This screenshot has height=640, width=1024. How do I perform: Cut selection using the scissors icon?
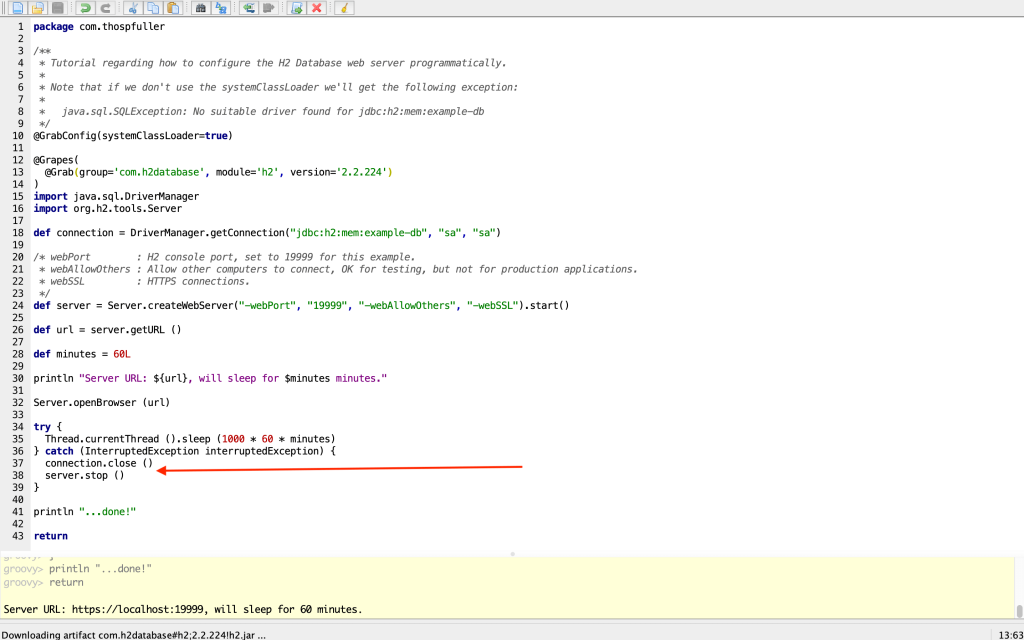[133, 8]
